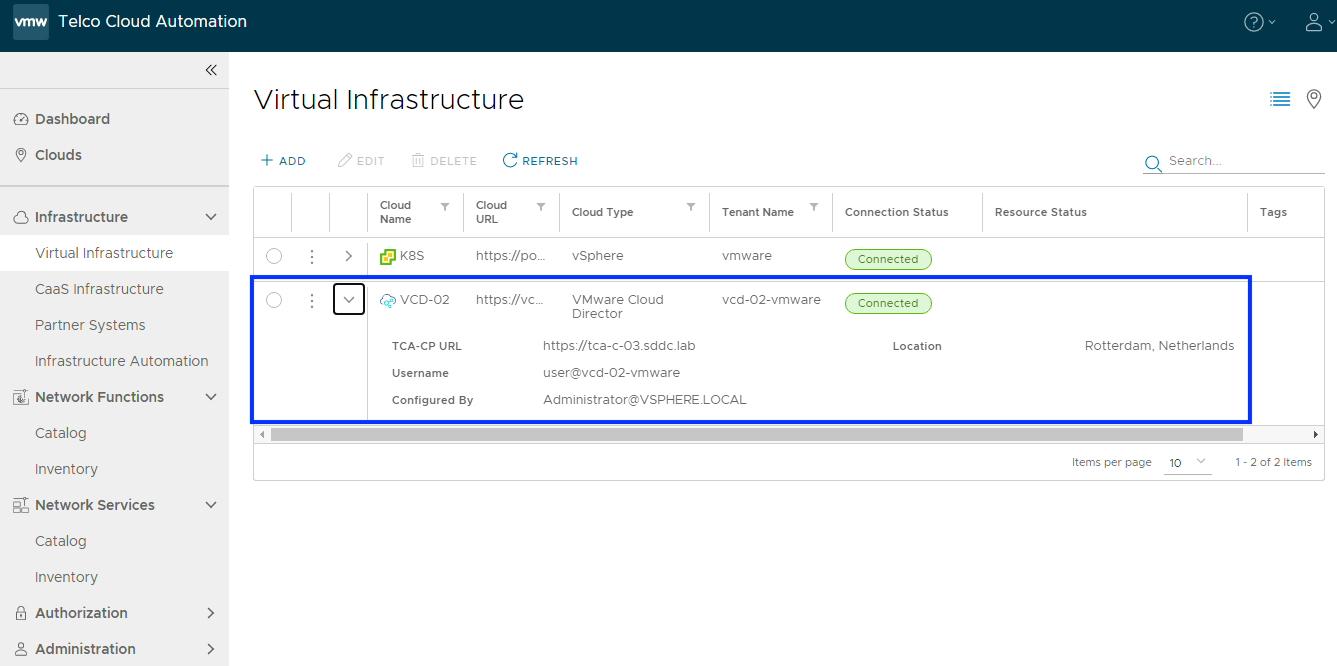Expand the K8S row details
Viewport: 1337px width, 666px height.
349,257
